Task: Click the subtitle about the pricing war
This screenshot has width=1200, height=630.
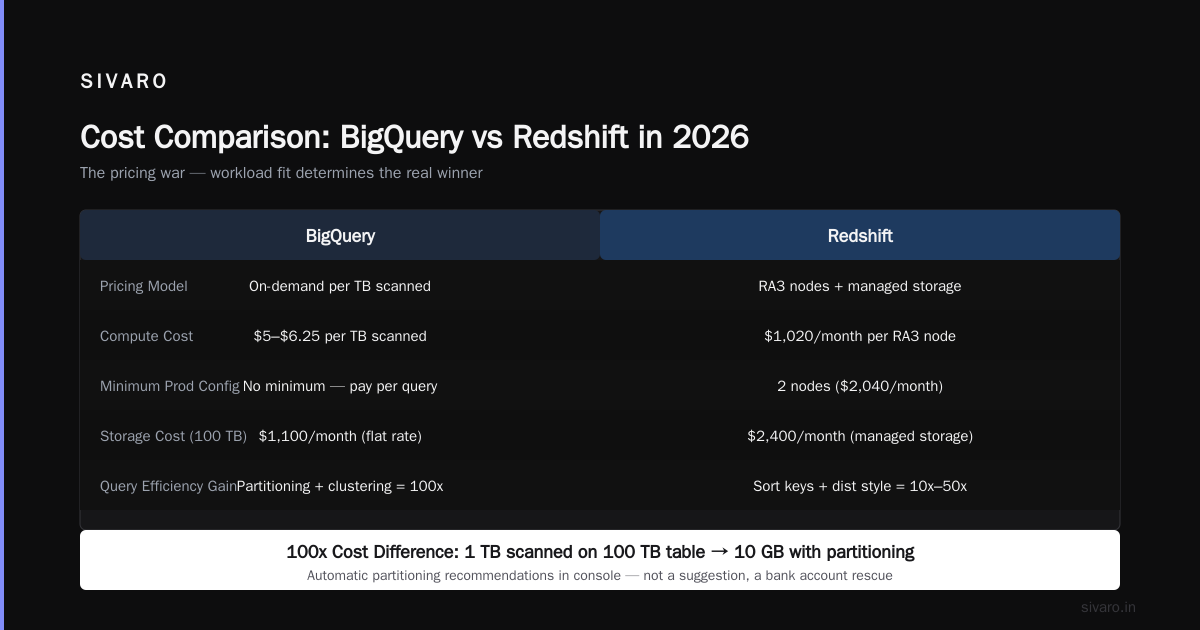Action: click(x=281, y=173)
